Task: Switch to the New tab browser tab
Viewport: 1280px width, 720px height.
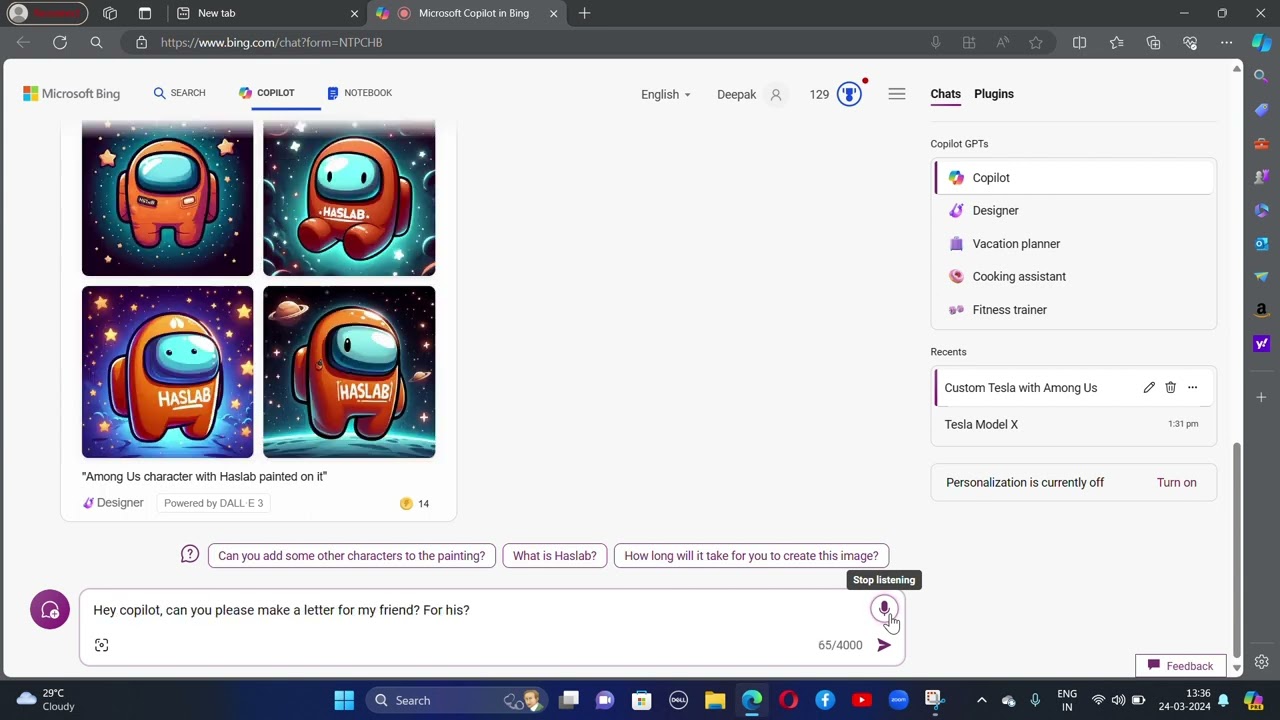Action: coord(265,13)
